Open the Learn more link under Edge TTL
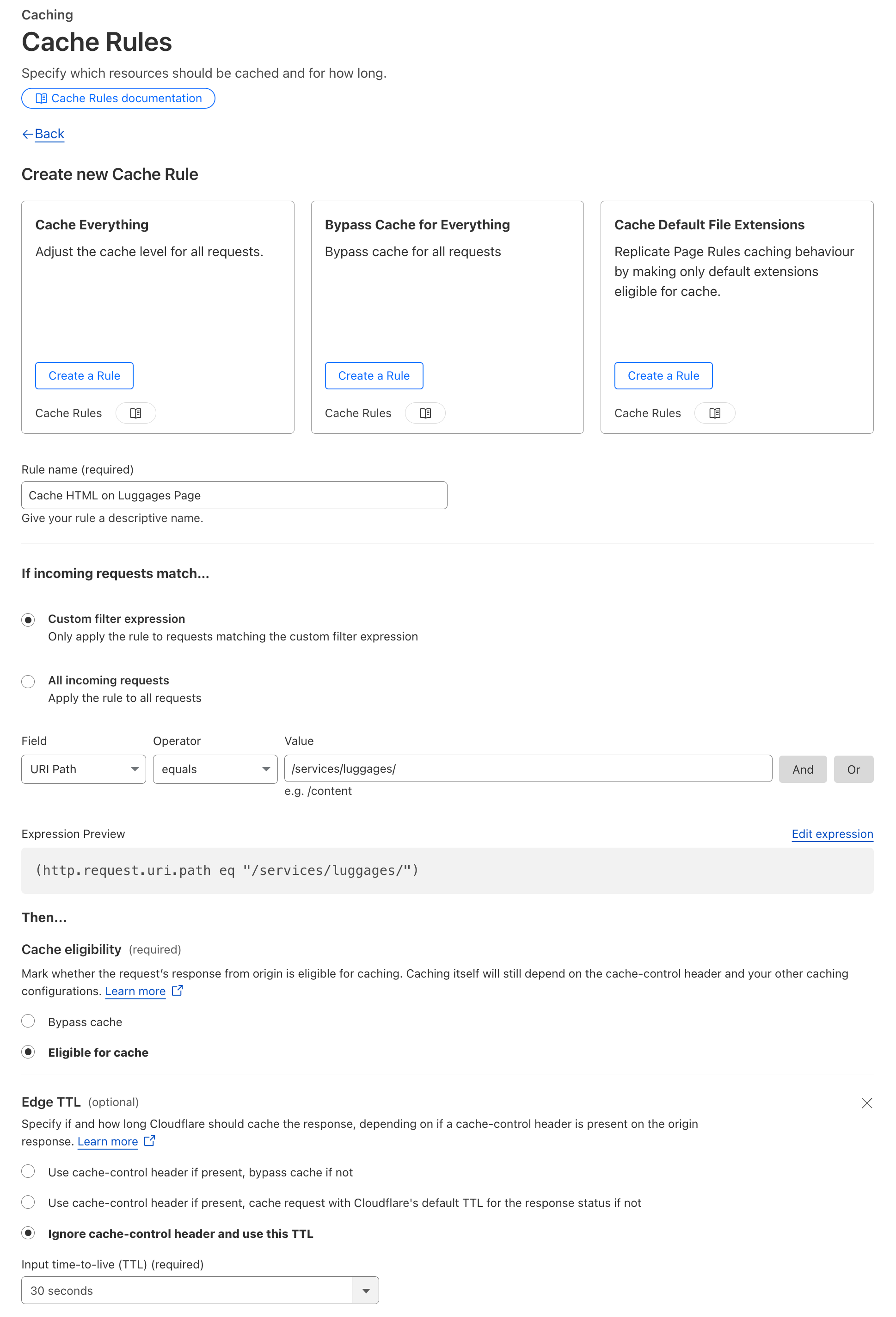The width and height of the screenshot is (896, 1317). [108, 1141]
